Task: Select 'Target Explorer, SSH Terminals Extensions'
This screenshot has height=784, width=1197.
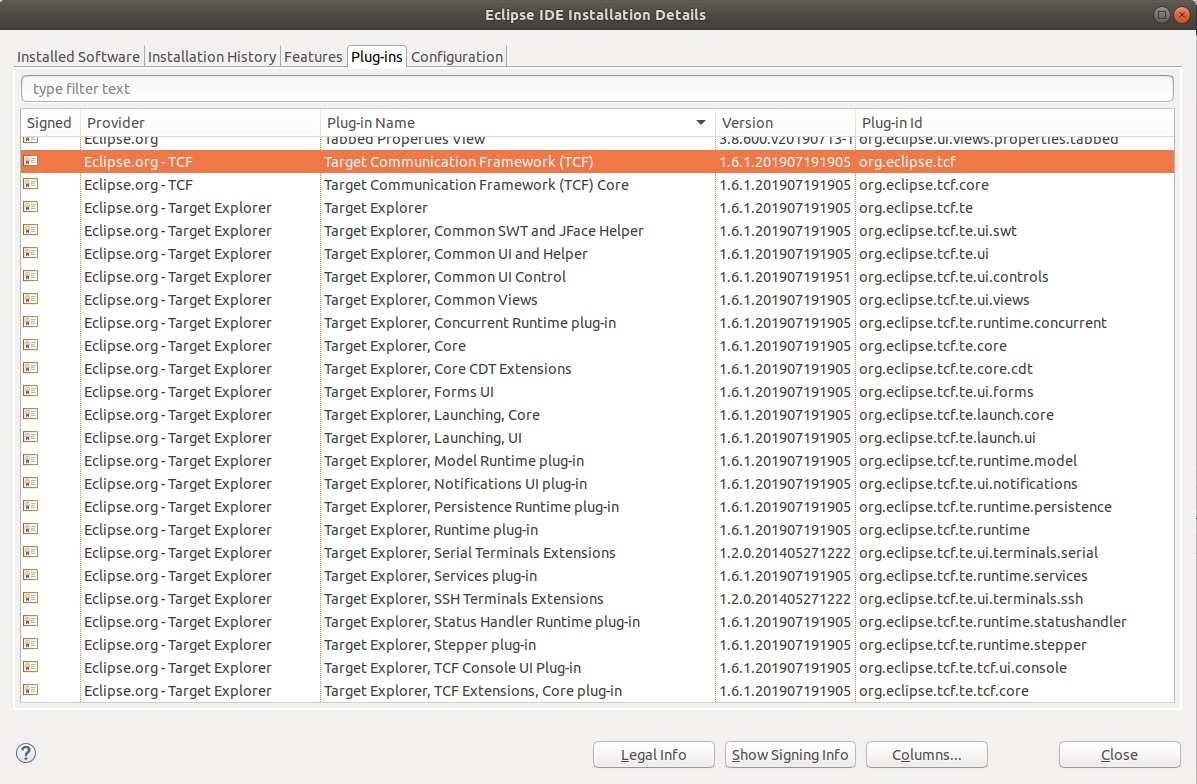Action: click(x=463, y=598)
